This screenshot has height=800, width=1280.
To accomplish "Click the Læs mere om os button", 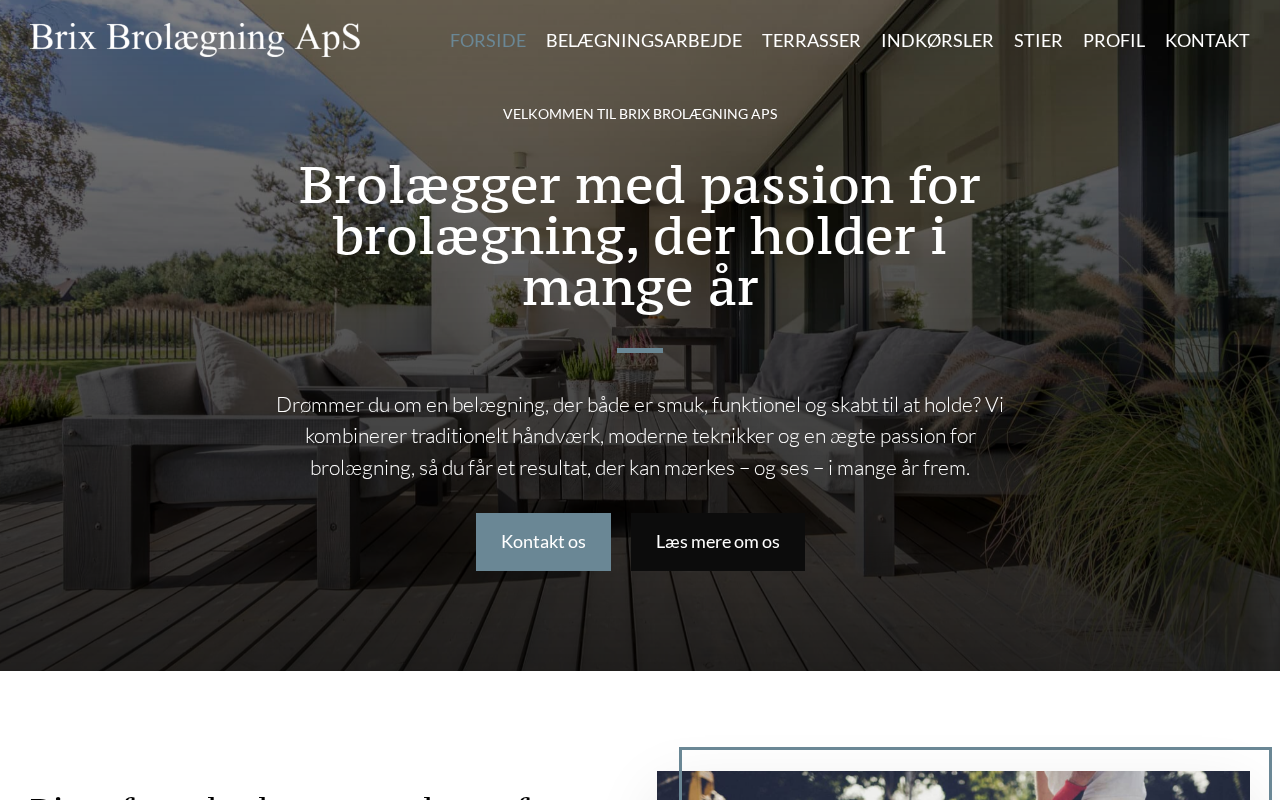I will point(718,542).
